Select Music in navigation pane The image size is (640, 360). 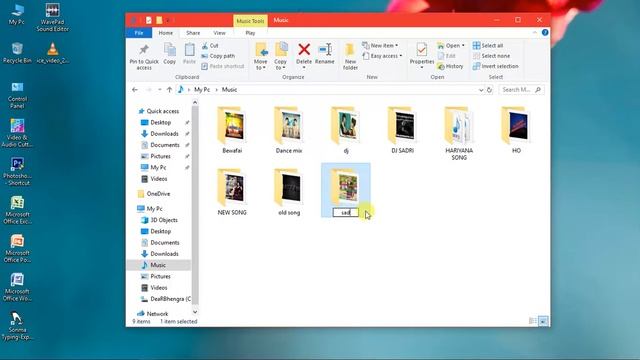point(158,265)
